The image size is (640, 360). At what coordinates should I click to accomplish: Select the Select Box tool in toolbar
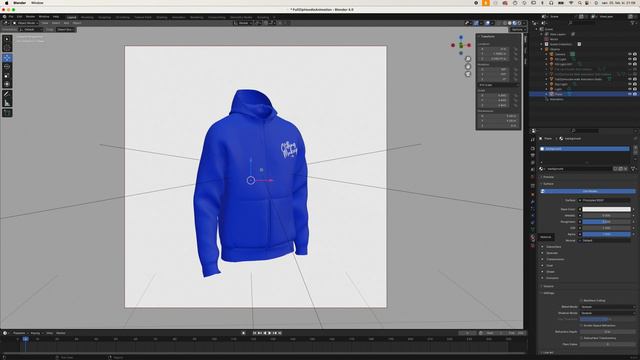pyautogui.click(x=7, y=39)
